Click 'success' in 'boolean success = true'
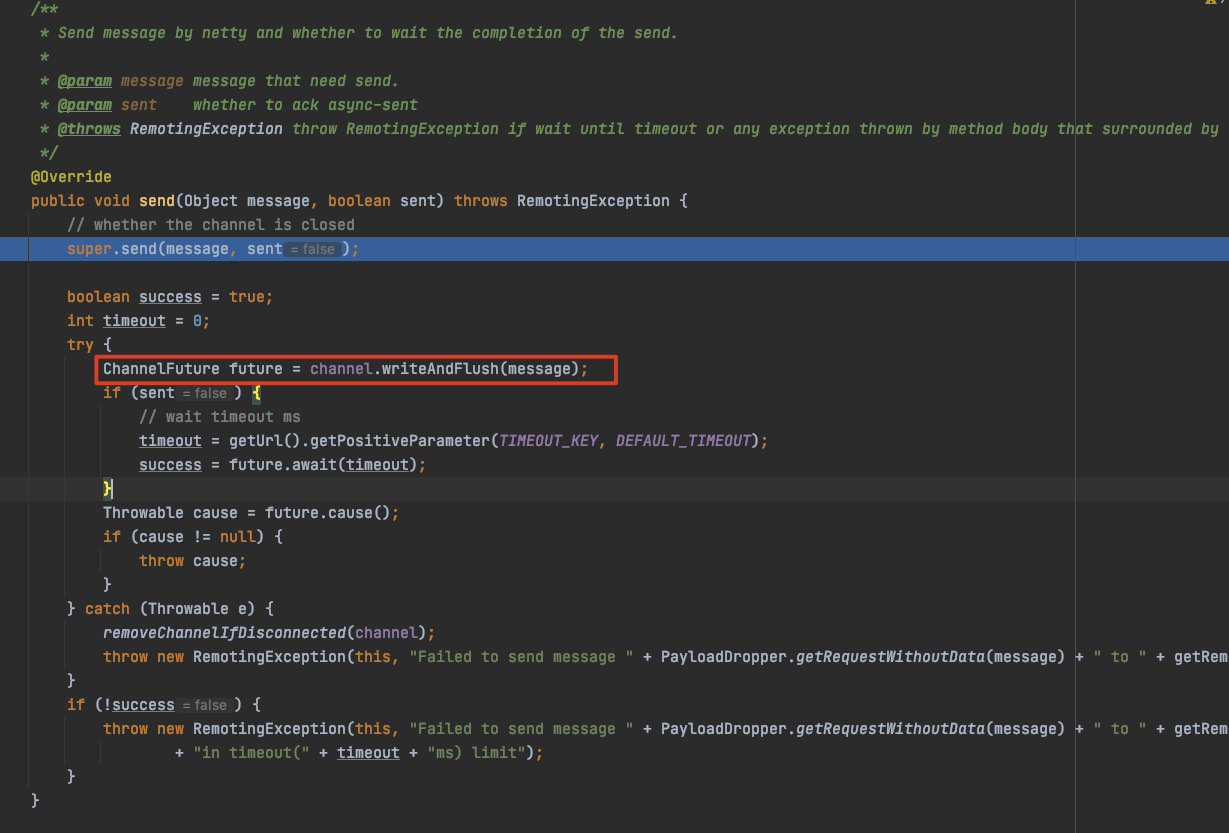 pos(170,297)
